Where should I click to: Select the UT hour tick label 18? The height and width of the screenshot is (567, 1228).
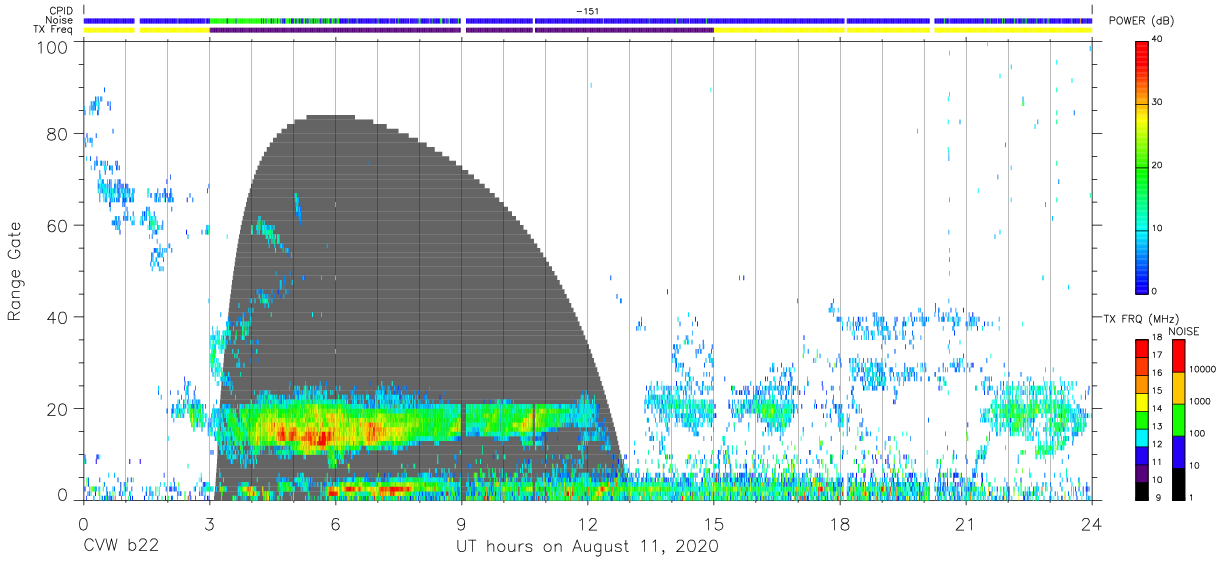(840, 523)
